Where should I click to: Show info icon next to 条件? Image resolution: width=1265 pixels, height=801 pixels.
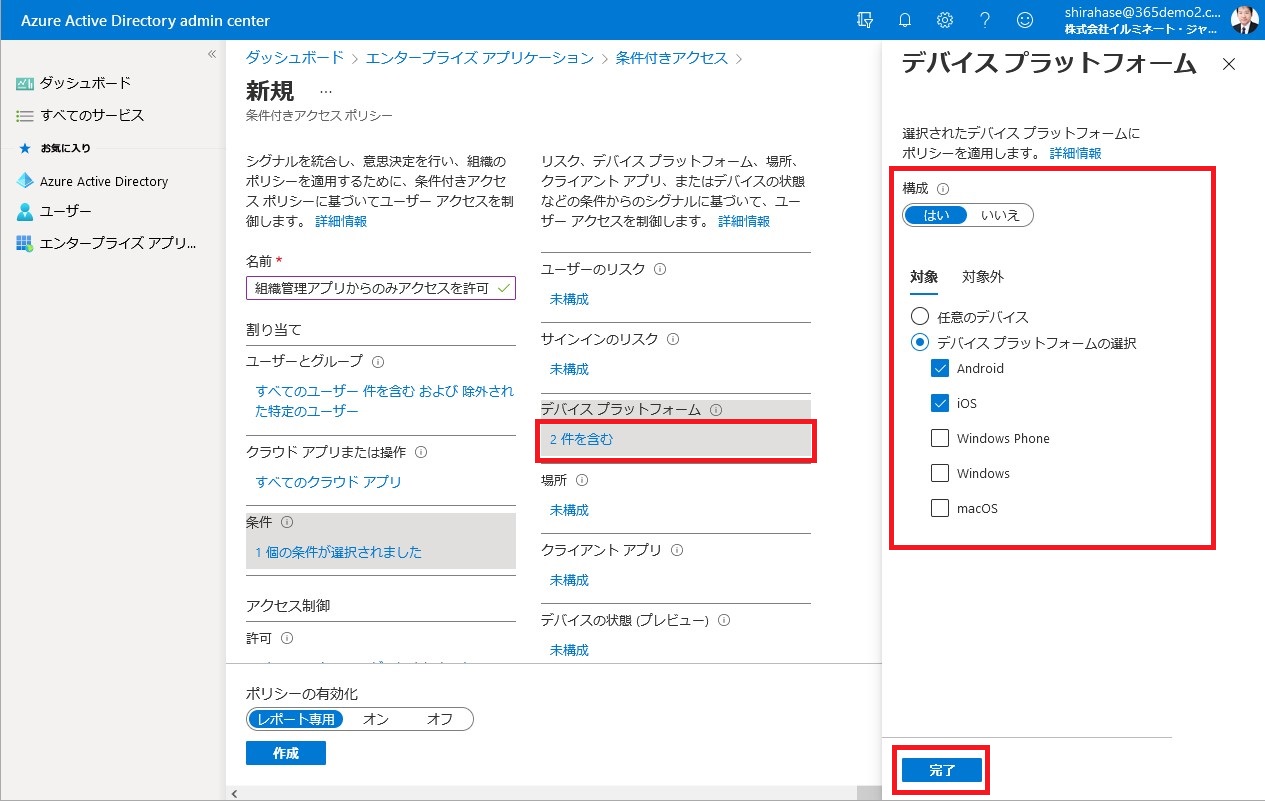tap(287, 522)
